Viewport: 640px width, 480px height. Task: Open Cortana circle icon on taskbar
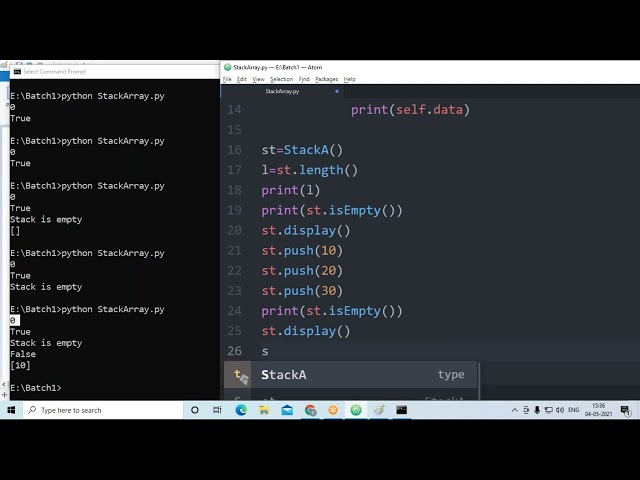pos(195,410)
